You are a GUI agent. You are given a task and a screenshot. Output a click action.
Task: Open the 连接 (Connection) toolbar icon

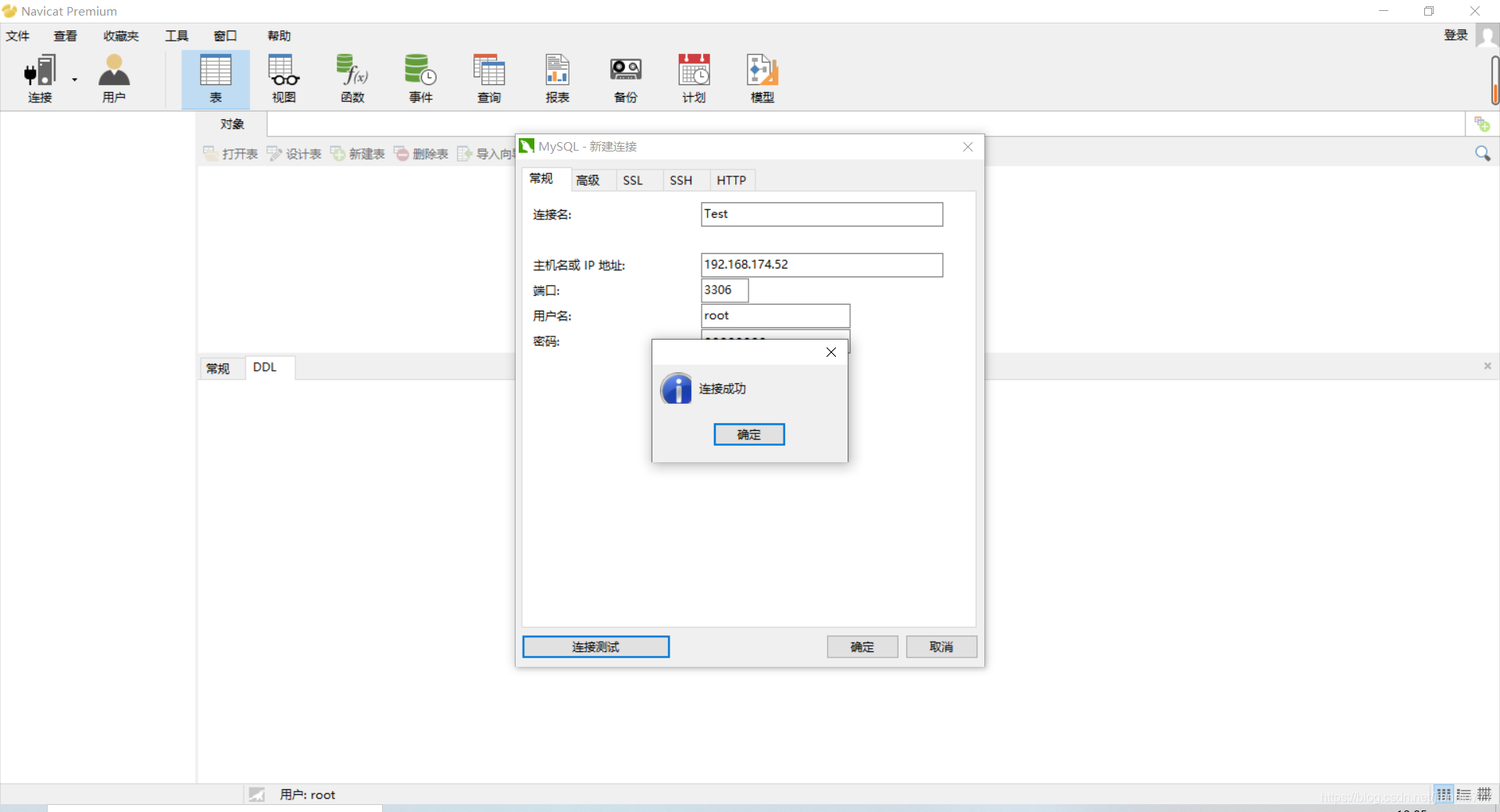pos(40,79)
